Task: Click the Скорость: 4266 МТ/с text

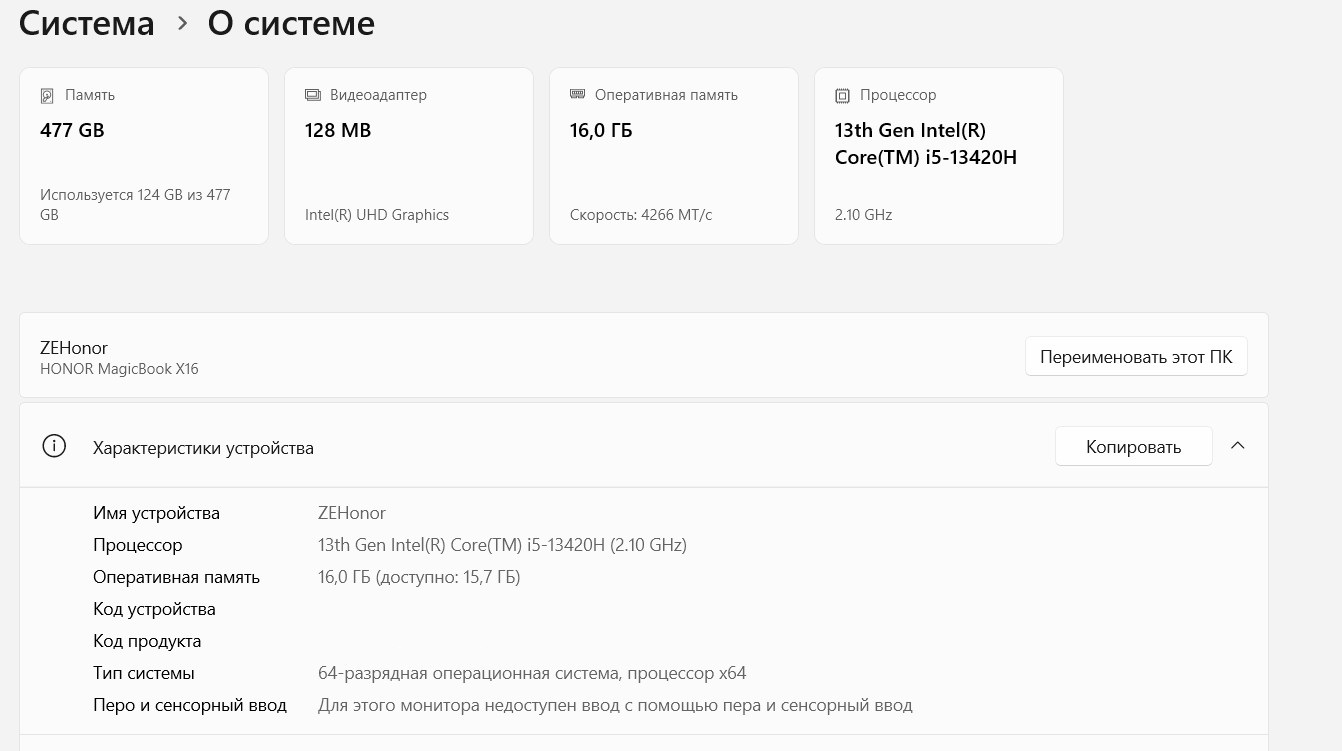Action: [x=641, y=215]
